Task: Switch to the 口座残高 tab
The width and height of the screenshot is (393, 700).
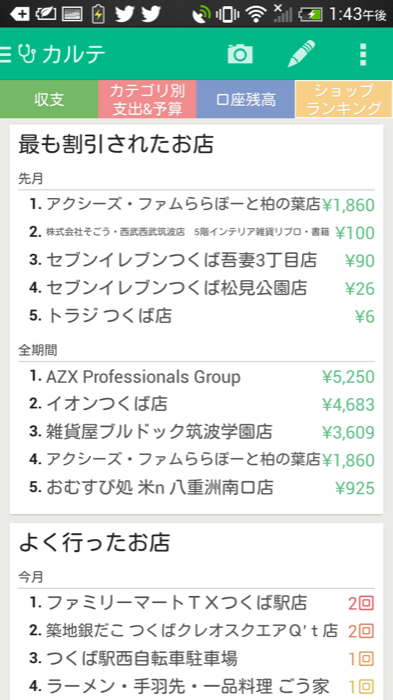Action: [246, 99]
